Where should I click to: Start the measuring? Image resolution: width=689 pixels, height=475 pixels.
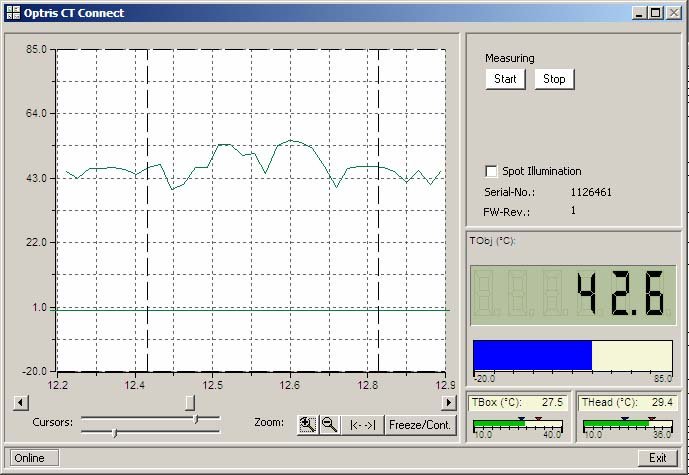(505, 79)
